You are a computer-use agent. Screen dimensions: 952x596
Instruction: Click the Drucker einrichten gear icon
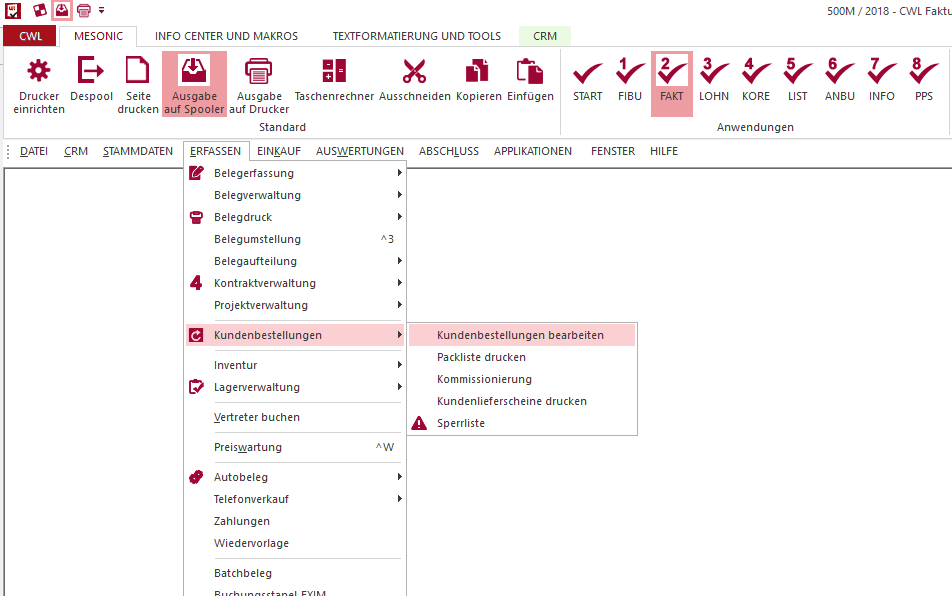39,73
